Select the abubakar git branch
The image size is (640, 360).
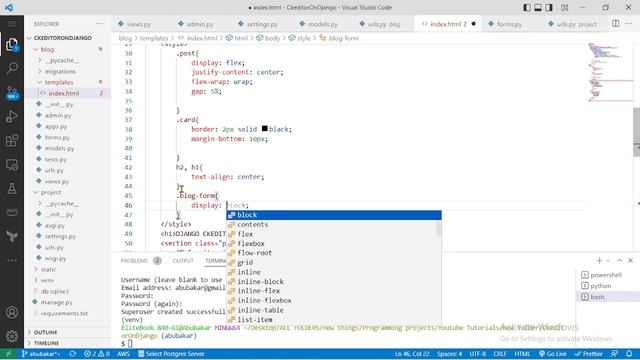(42, 354)
